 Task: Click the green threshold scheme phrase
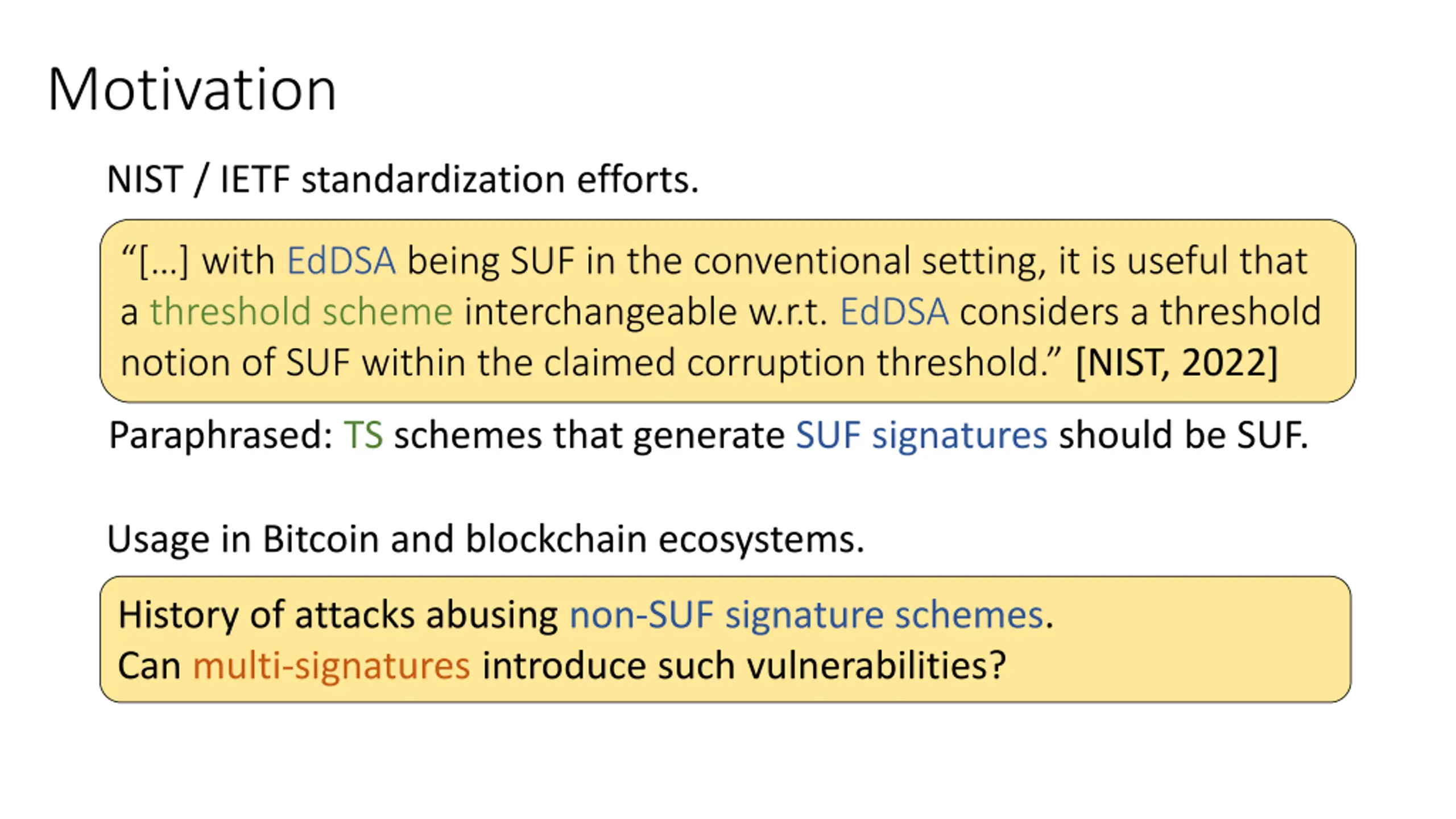coord(301,312)
